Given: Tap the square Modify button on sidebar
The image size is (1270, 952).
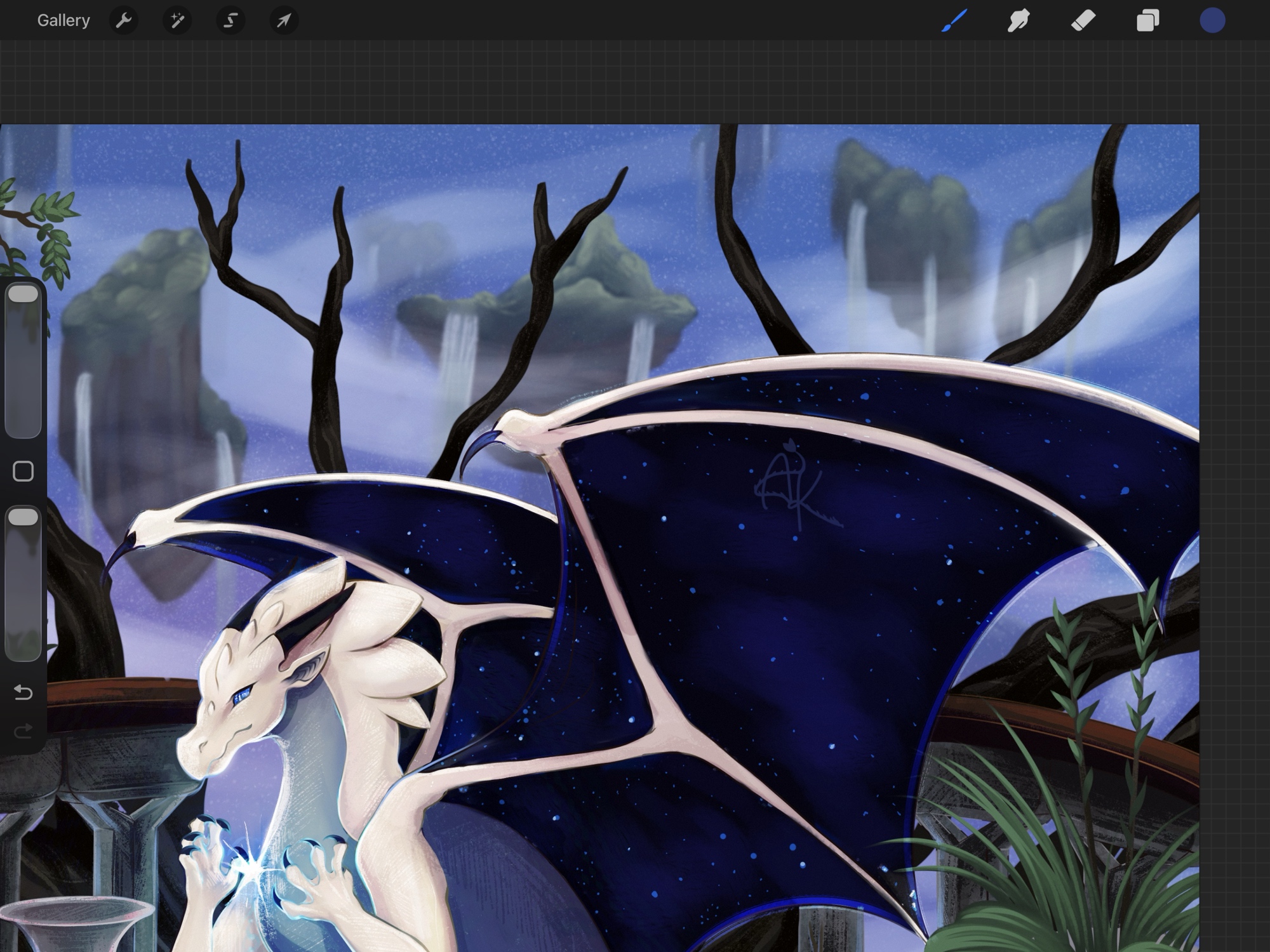Looking at the screenshot, I should [23, 472].
